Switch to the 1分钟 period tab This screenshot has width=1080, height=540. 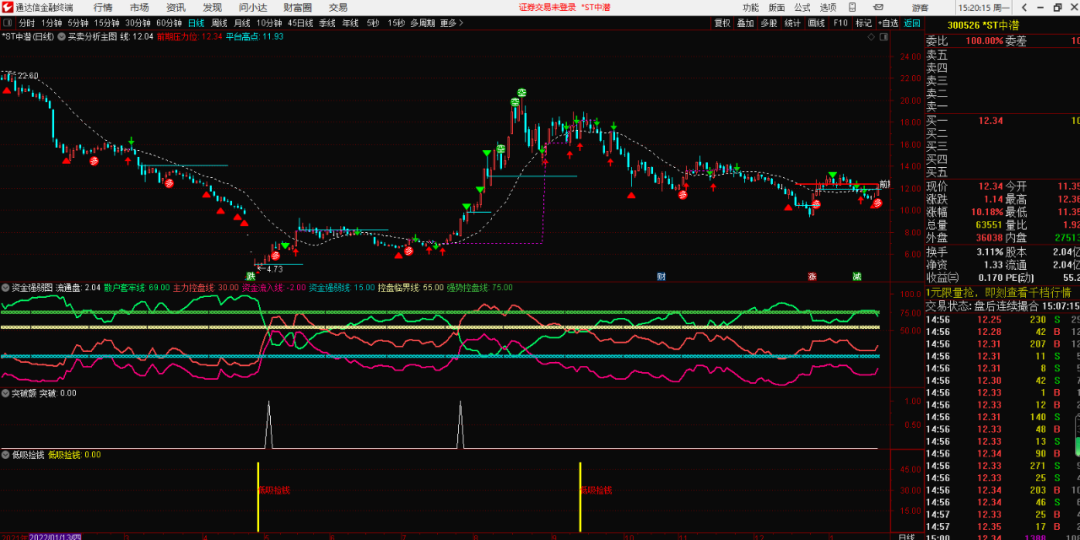pyautogui.click(x=52, y=22)
